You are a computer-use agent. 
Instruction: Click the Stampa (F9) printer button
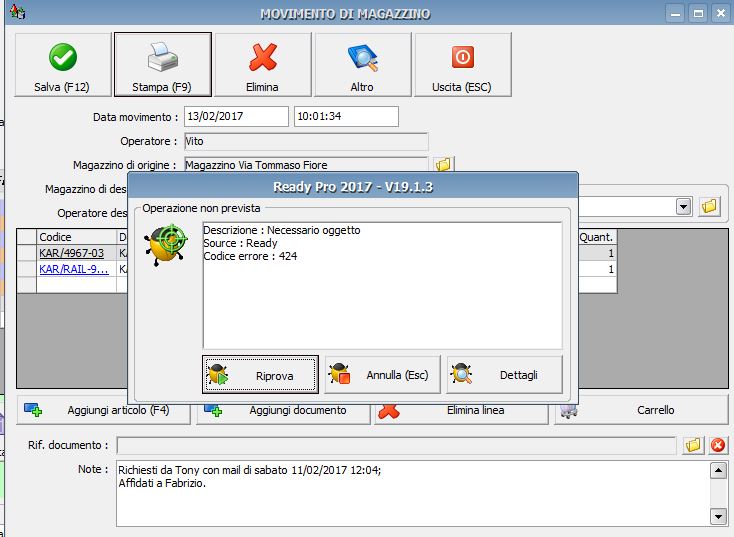pos(162,65)
